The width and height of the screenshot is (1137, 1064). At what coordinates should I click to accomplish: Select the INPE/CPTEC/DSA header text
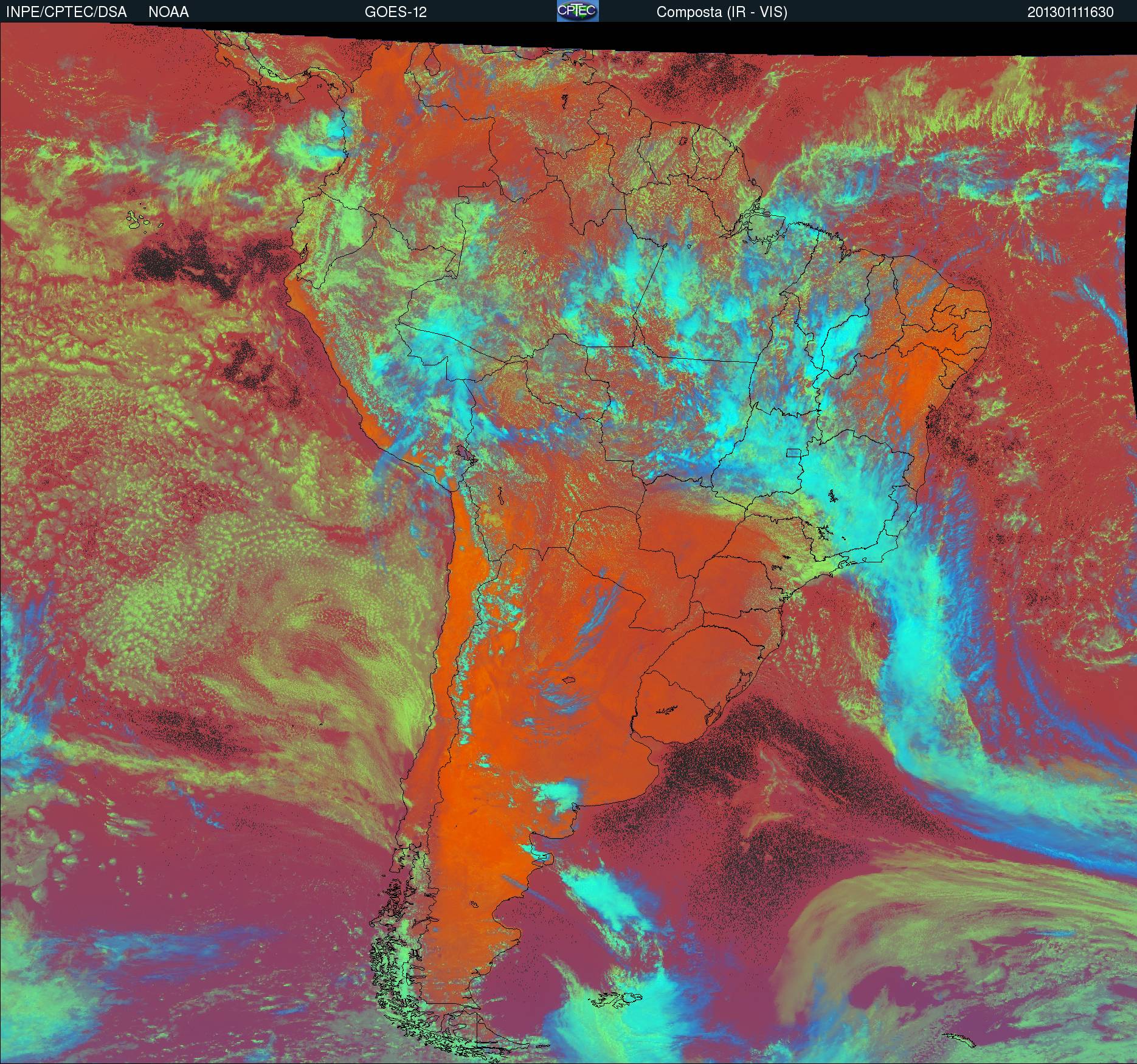click(66, 12)
